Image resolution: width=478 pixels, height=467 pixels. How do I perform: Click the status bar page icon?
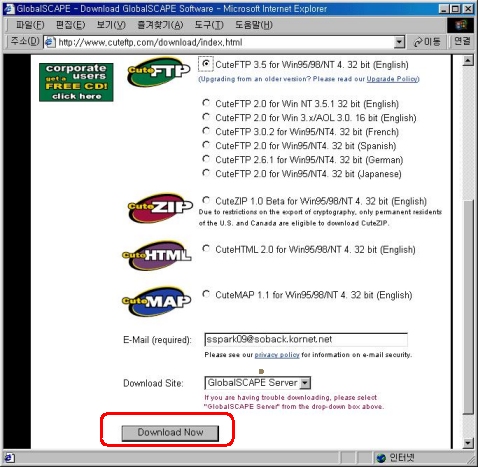(x=9, y=458)
